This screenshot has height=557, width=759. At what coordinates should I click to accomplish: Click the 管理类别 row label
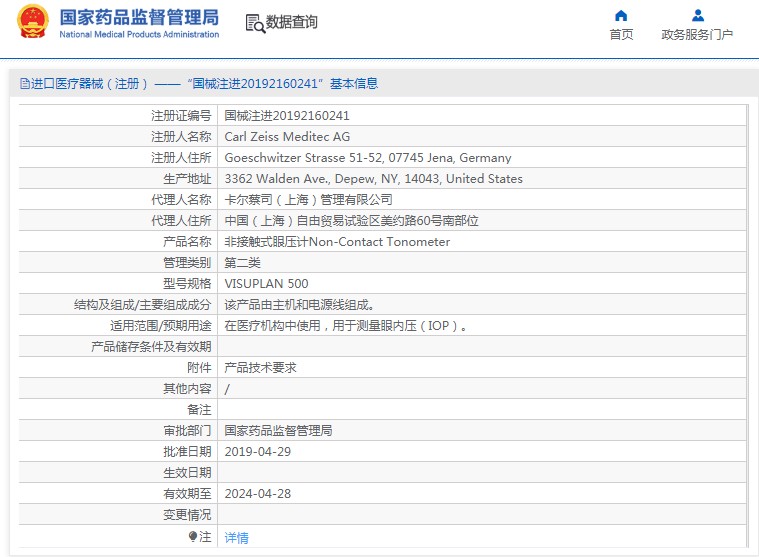tap(187, 263)
